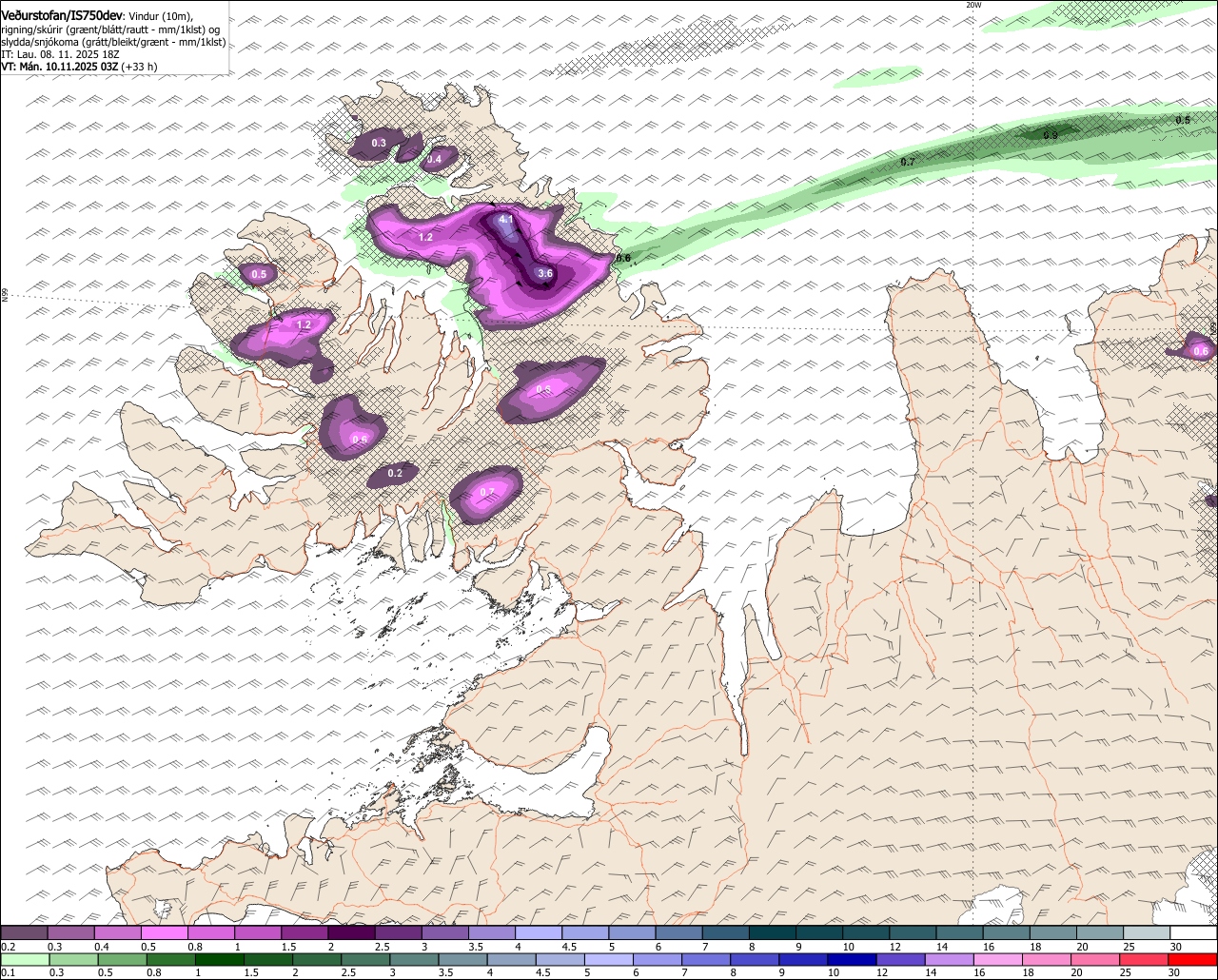Select the 0.3 label on the purple patch

379,143
